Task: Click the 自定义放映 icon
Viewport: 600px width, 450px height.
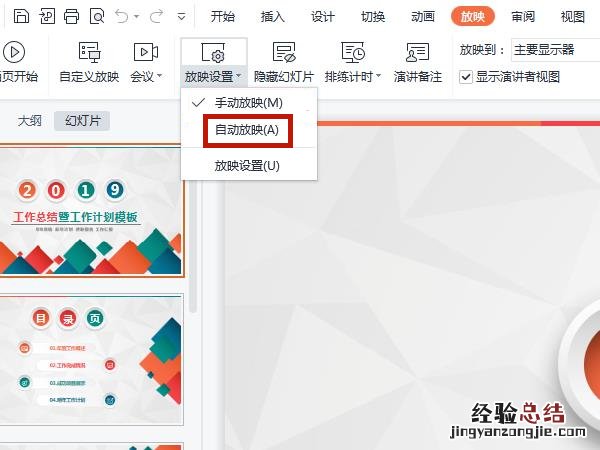Action: pyautogui.click(x=89, y=52)
